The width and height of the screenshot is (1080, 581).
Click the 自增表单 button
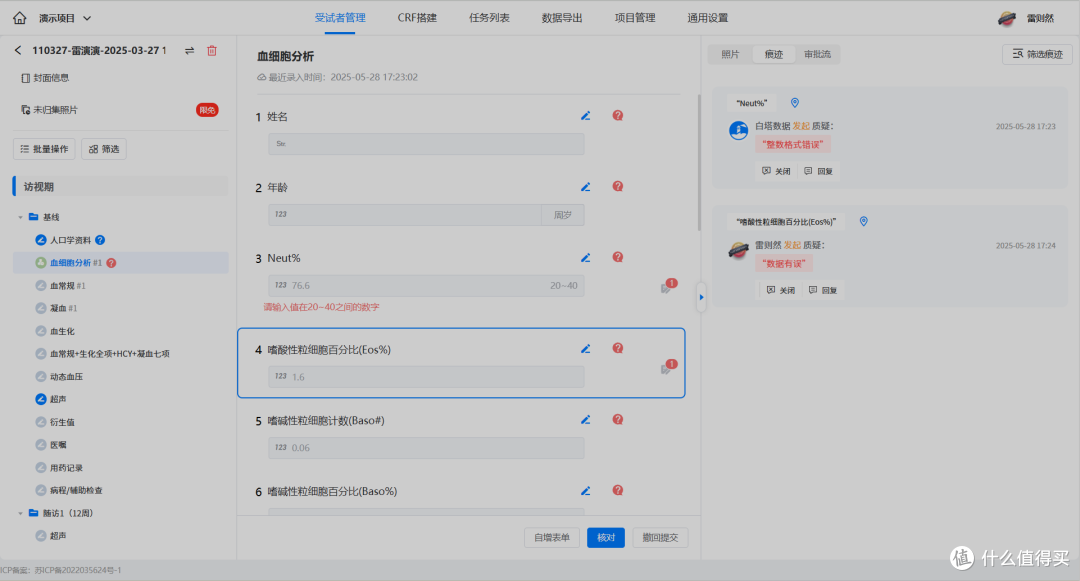pyautogui.click(x=552, y=538)
